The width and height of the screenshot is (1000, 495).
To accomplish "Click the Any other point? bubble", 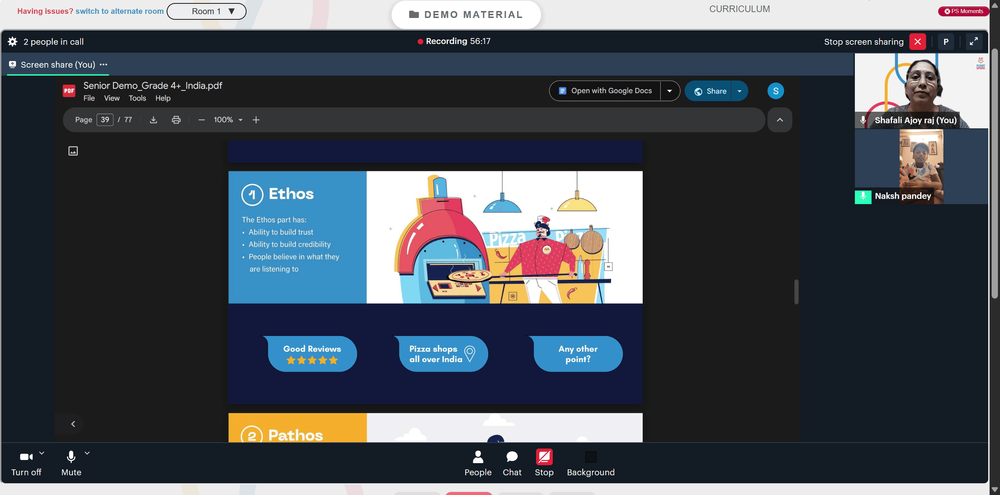I will point(578,354).
